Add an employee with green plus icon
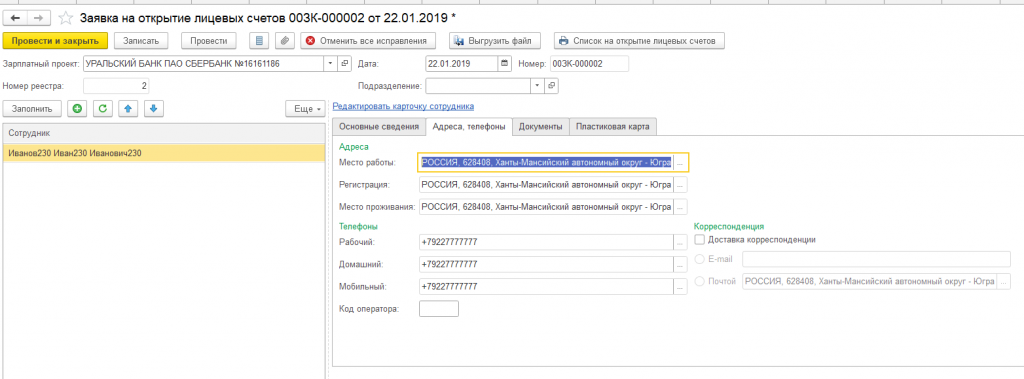1024x379 pixels. (77, 109)
